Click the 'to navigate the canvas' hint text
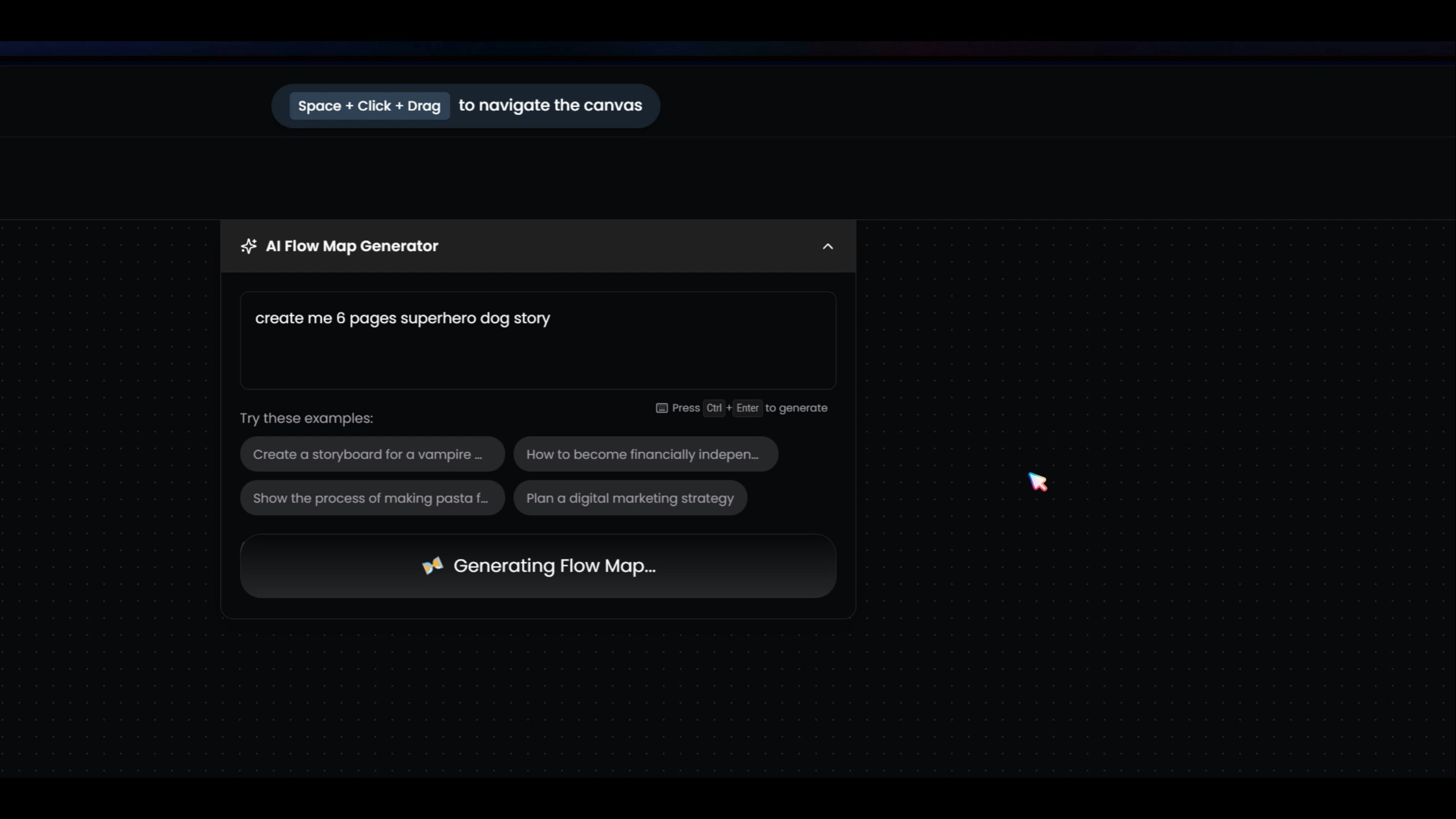This screenshot has width=1456, height=819. click(550, 106)
